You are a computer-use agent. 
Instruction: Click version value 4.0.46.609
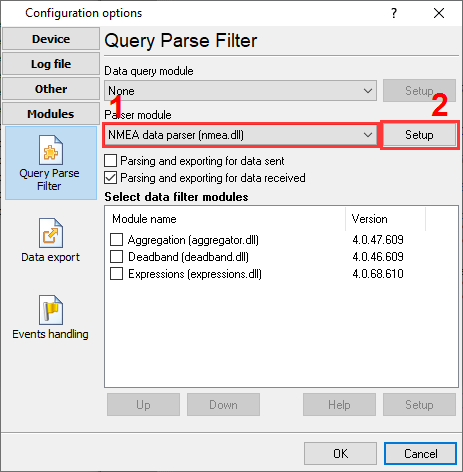point(378,257)
